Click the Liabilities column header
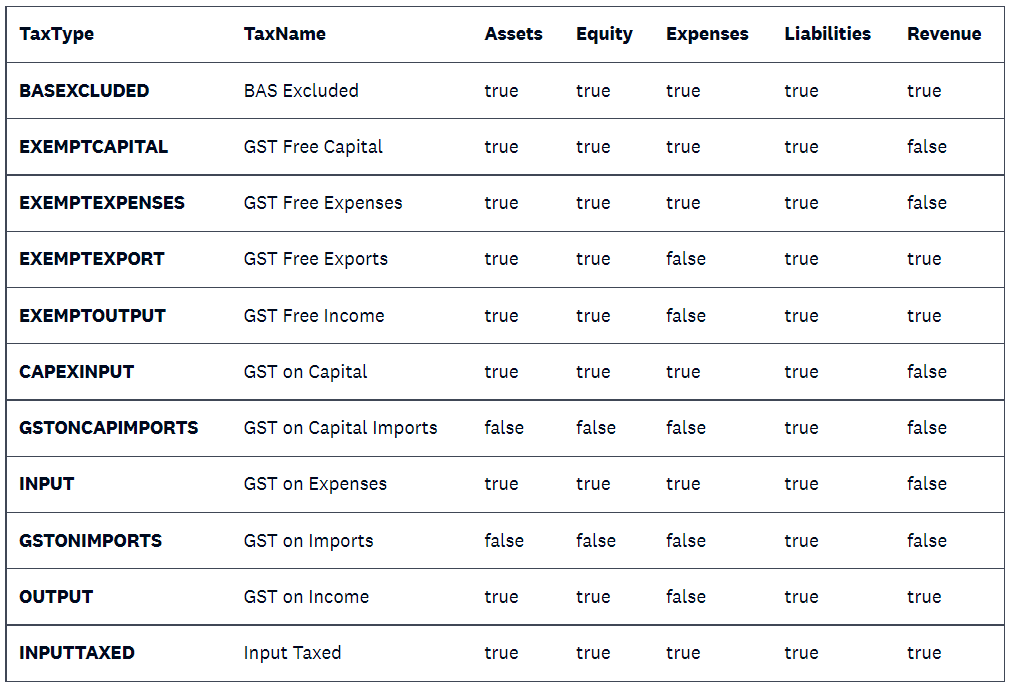 click(x=827, y=34)
